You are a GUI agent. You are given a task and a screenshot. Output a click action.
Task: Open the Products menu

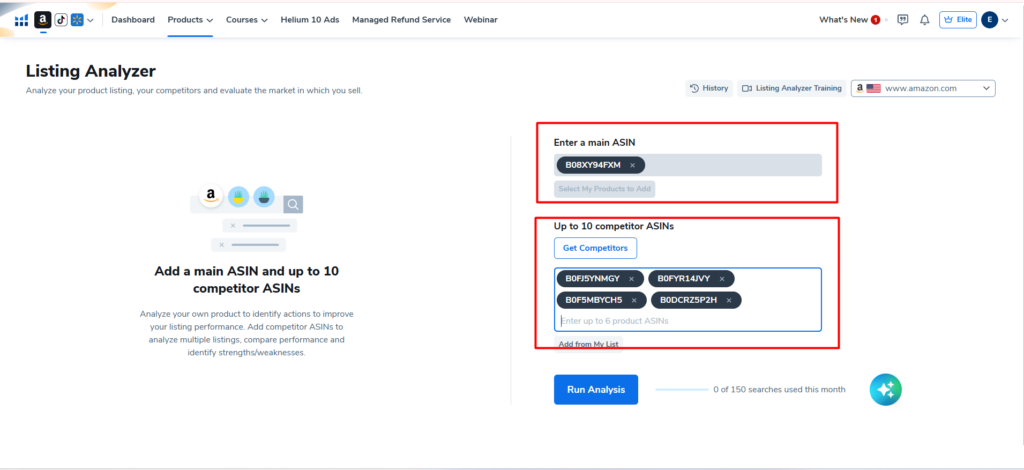tap(190, 20)
